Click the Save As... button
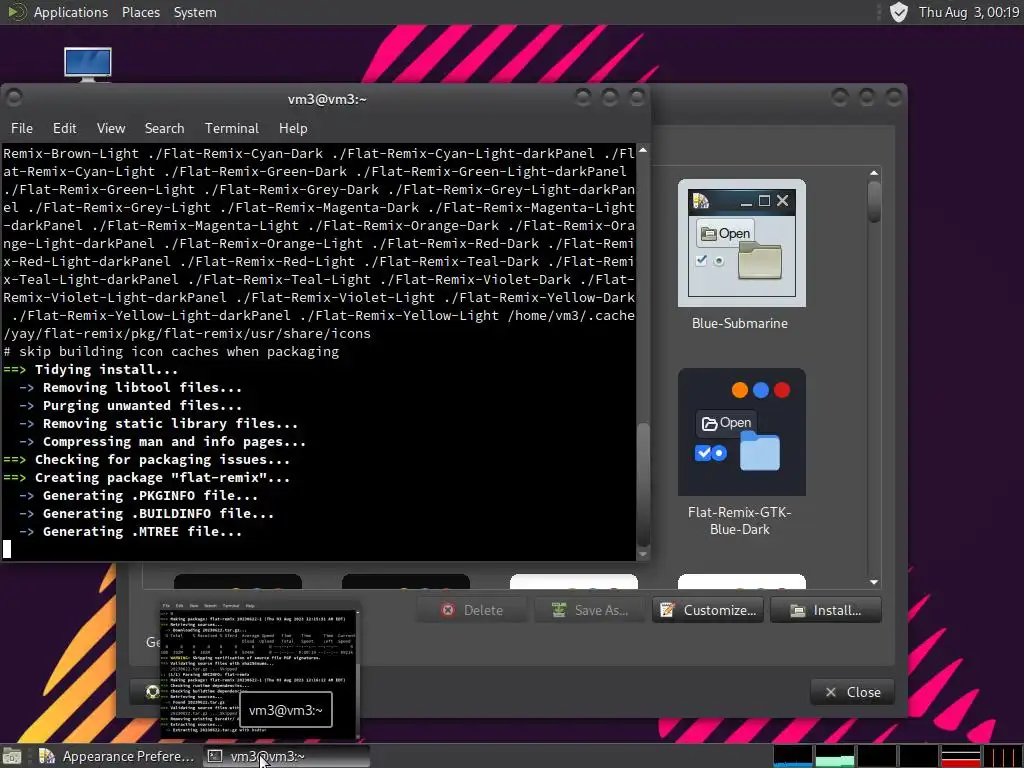Screen dimensions: 1024x768 (590, 610)
